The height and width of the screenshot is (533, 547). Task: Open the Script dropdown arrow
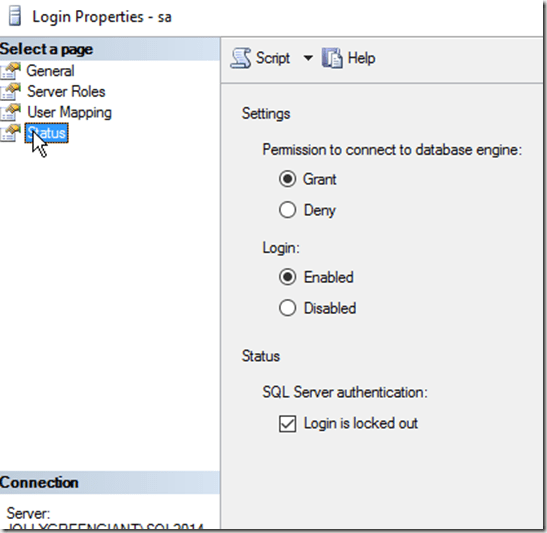click(x=308, y=58)
